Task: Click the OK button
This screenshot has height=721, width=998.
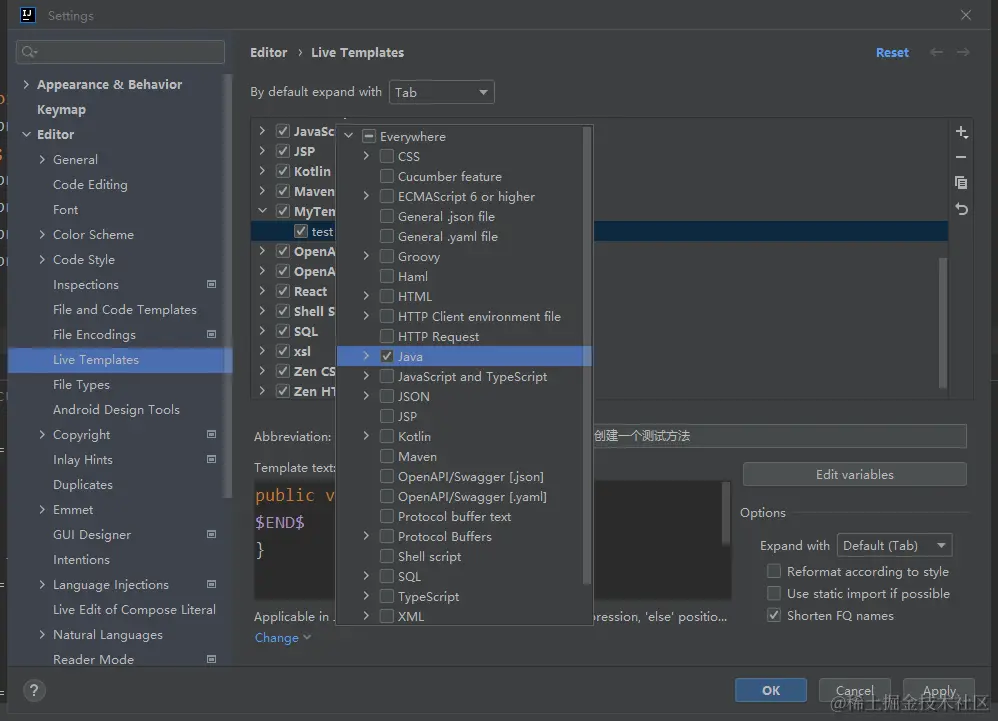Action: pos(771,690)
